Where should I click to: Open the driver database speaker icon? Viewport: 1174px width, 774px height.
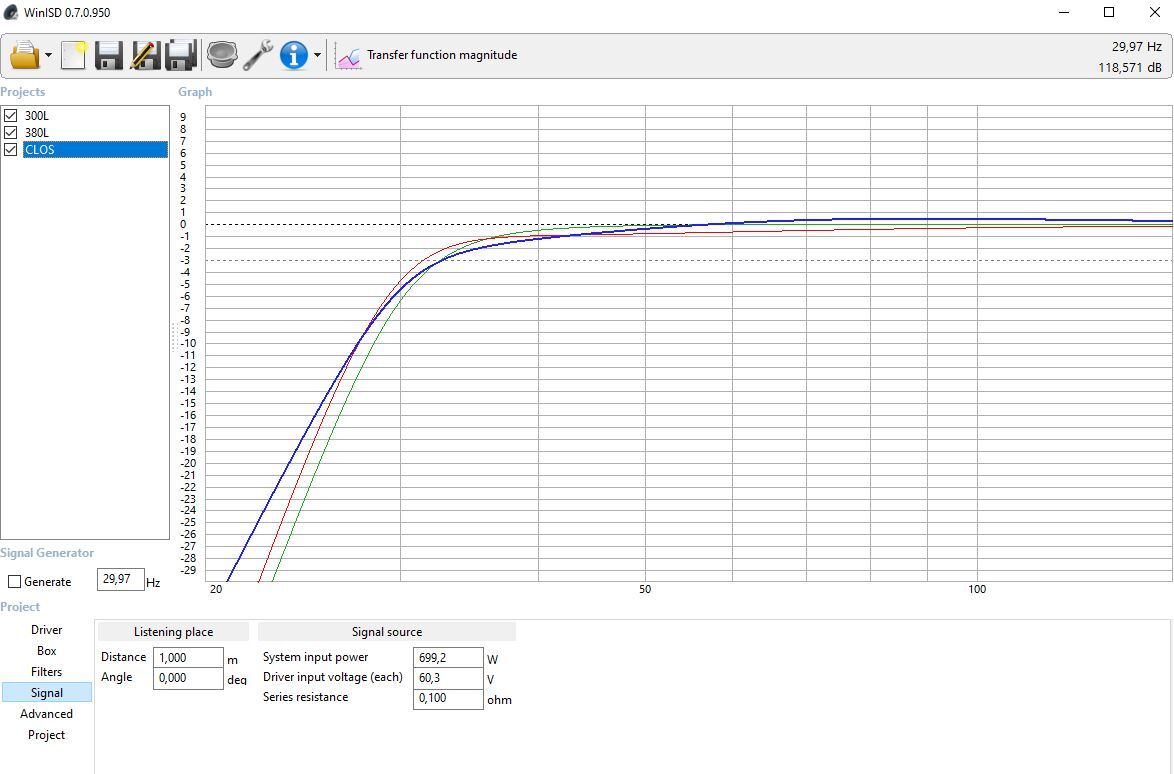[x=222, y=55]
